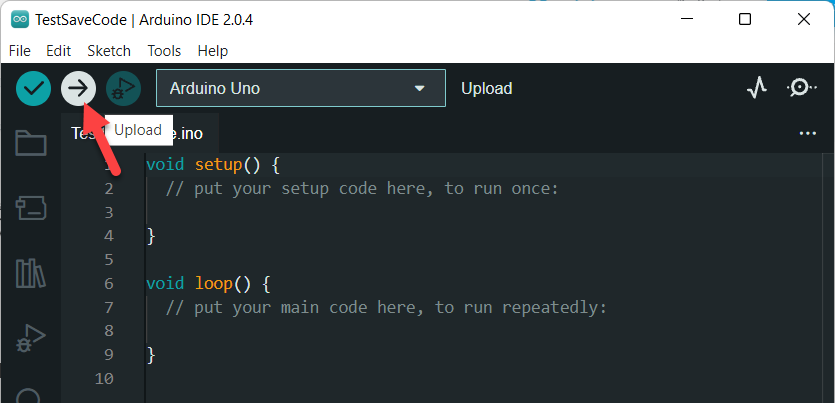Screen dimensions: 835x403
Task: Click the main code comment line
Action: coord(386,308)
